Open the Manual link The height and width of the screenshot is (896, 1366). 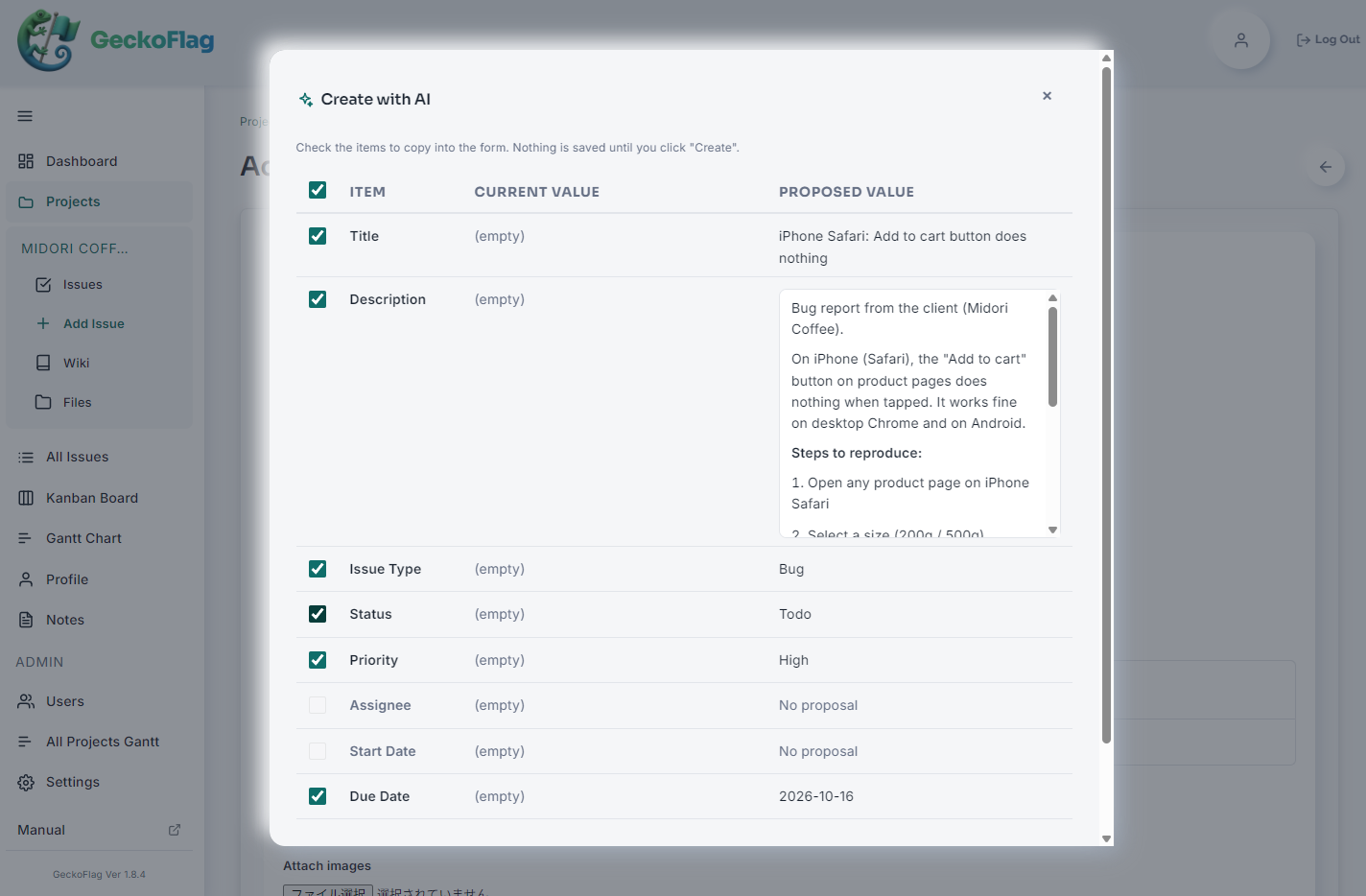pyautogui.click(x=99, y=830)
